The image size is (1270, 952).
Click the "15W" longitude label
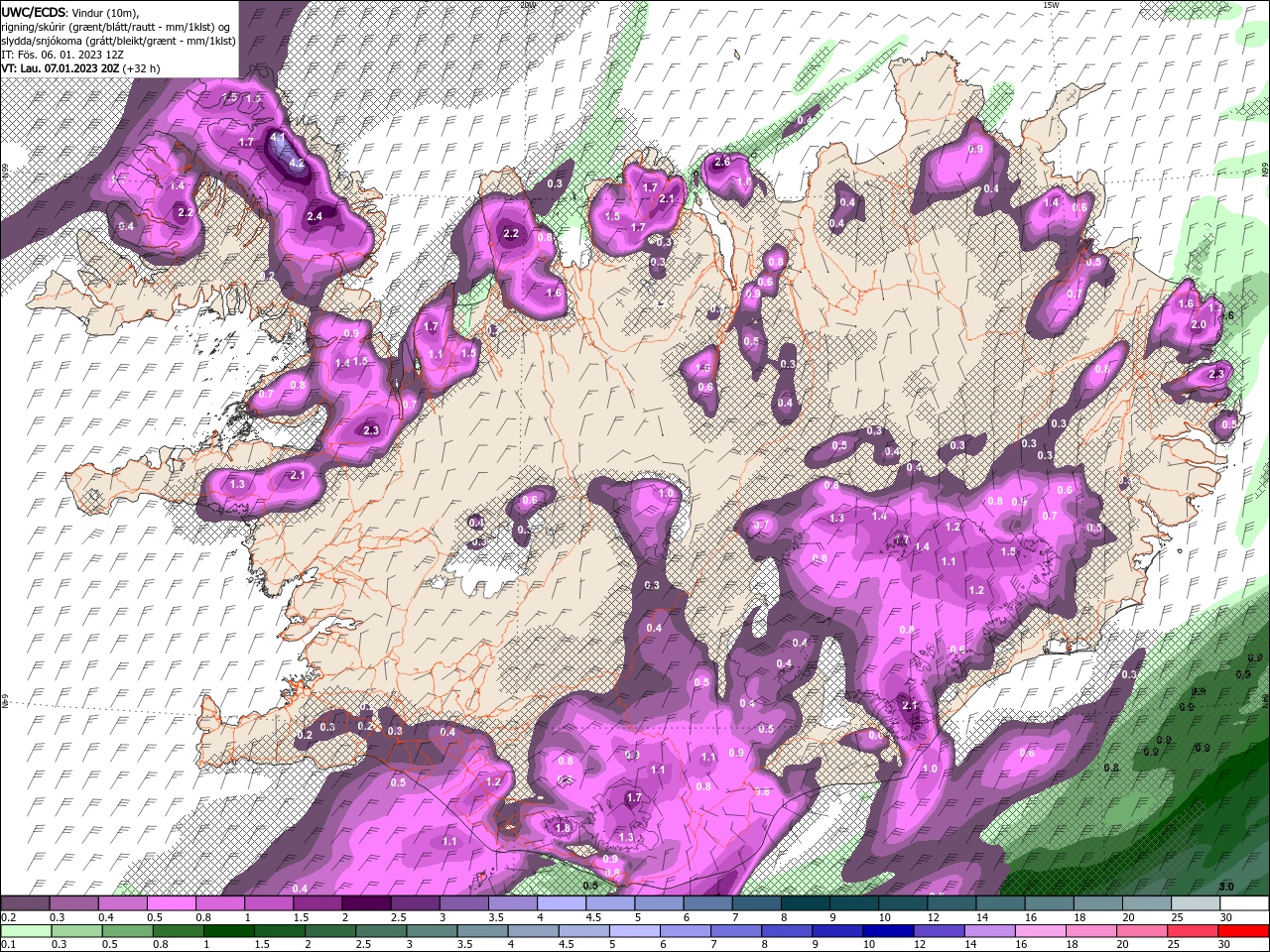pyautogui.click(x=1051, y=5)
